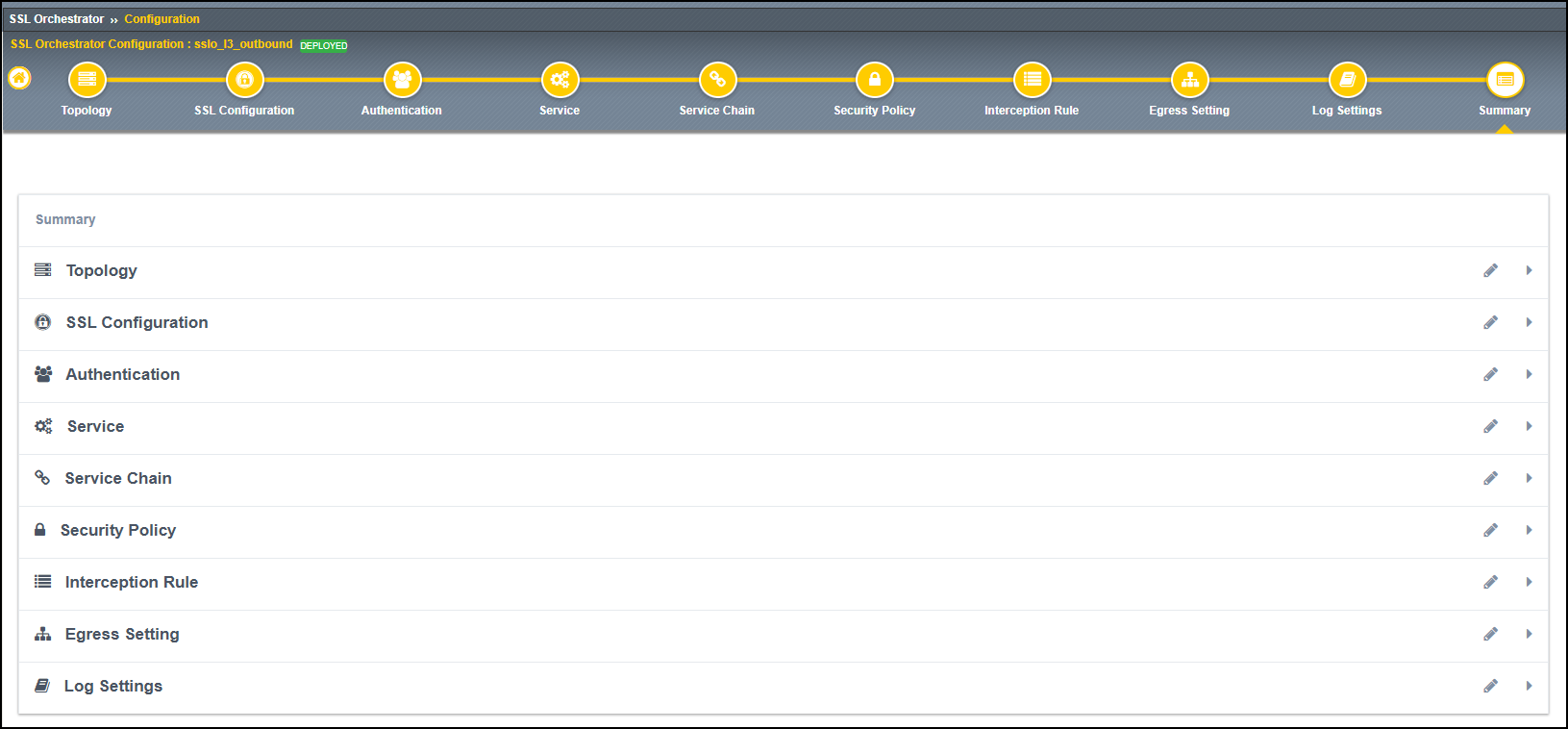Click the Security Policy edit pencil
1568x729 pixels.
1490,530
